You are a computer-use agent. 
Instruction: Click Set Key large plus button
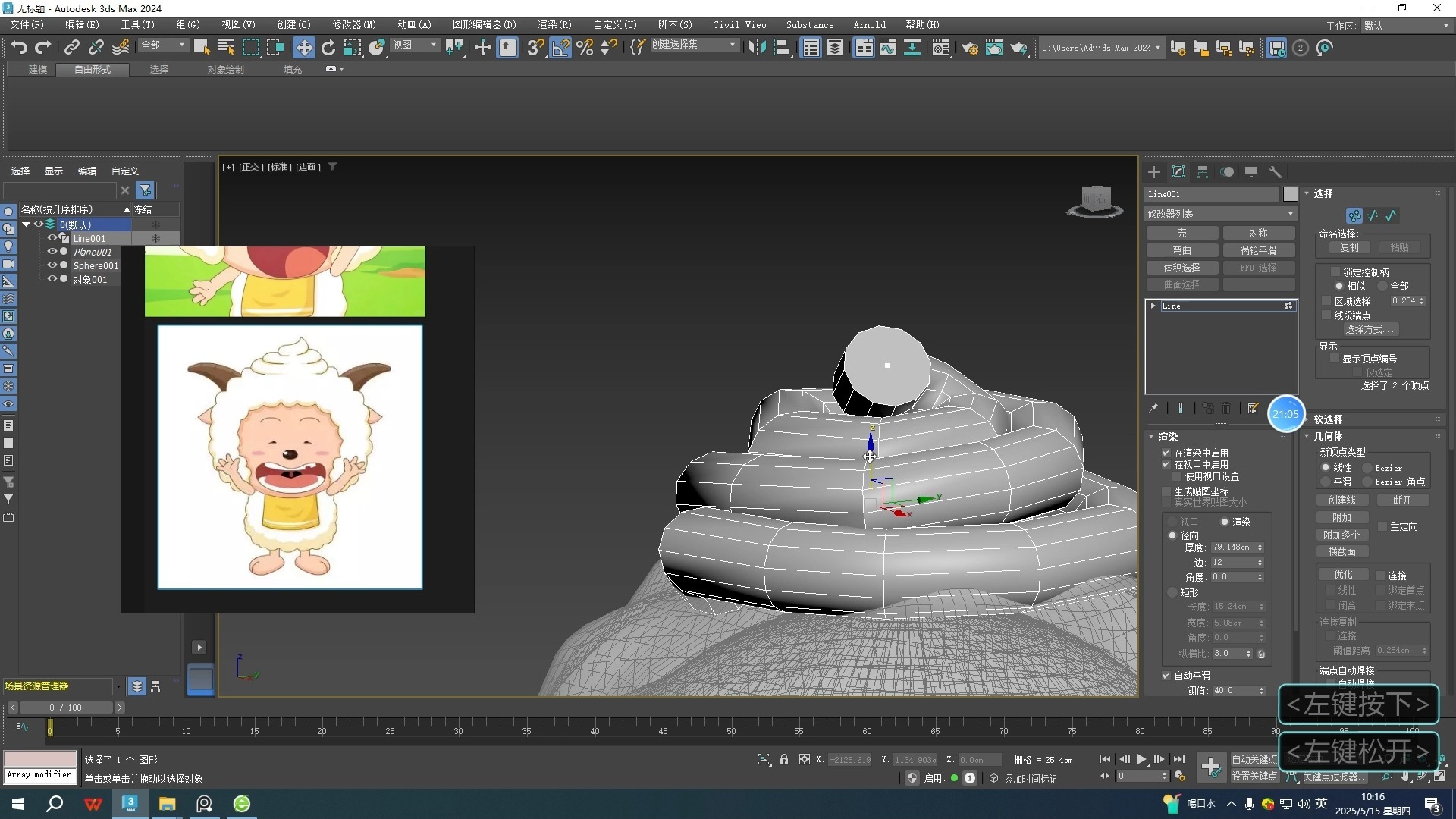click(1211, 767)
